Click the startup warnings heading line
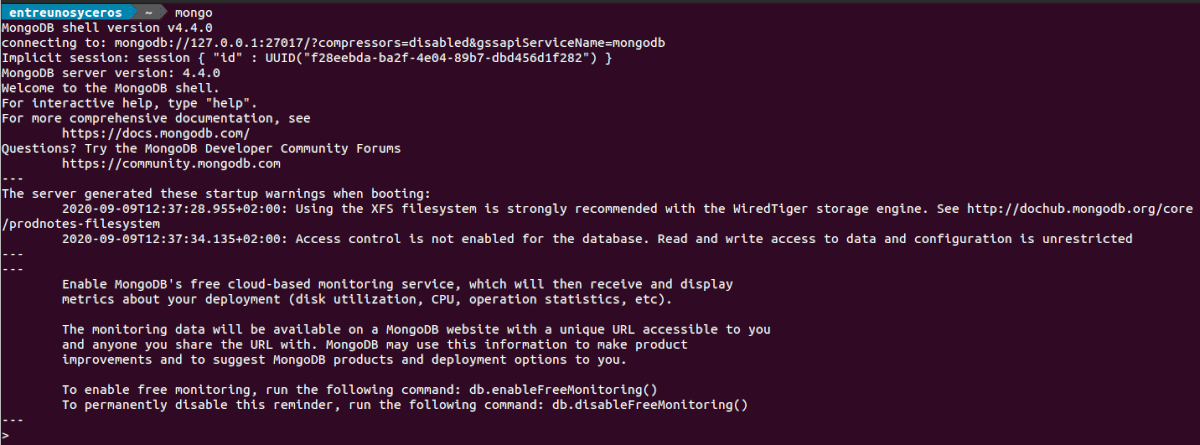The height and width of the screenshot is (445, 1200). click(216, 193)
